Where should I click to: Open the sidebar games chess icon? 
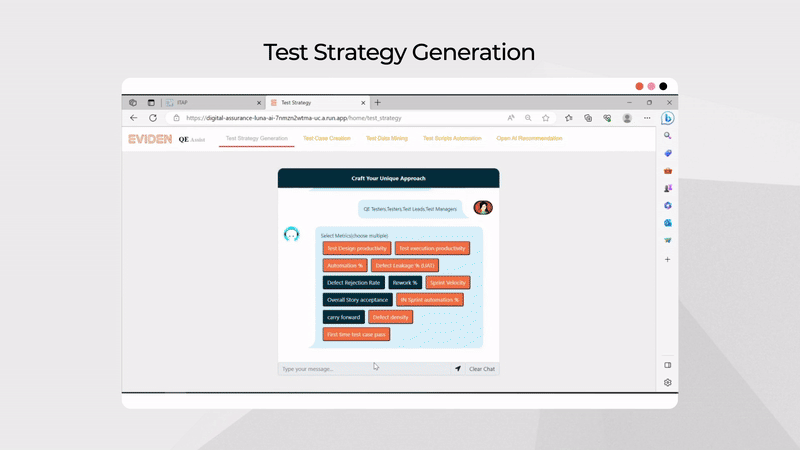point(667,188)
